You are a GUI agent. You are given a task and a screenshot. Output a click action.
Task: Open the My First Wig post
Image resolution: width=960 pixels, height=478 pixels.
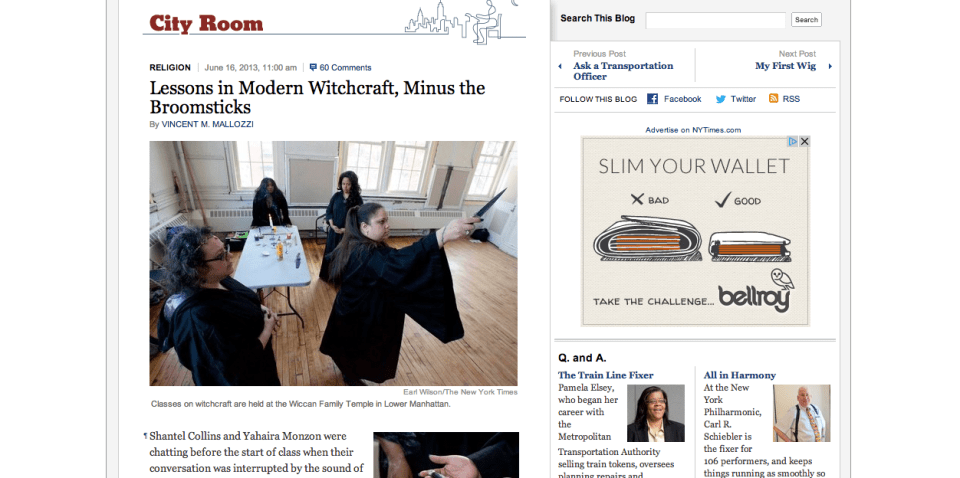click(786, 66)
